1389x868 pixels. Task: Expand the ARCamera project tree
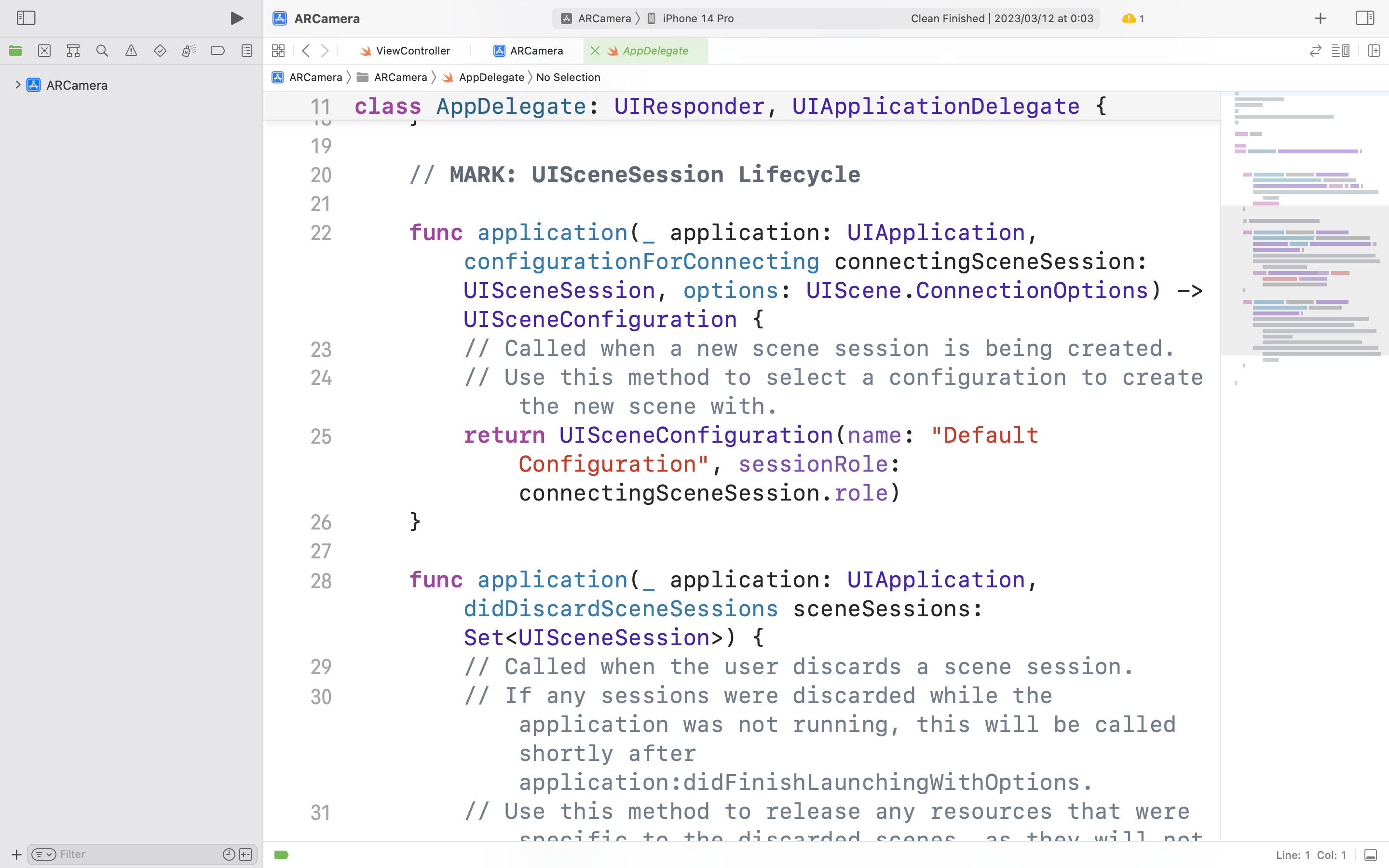point(18,85)
